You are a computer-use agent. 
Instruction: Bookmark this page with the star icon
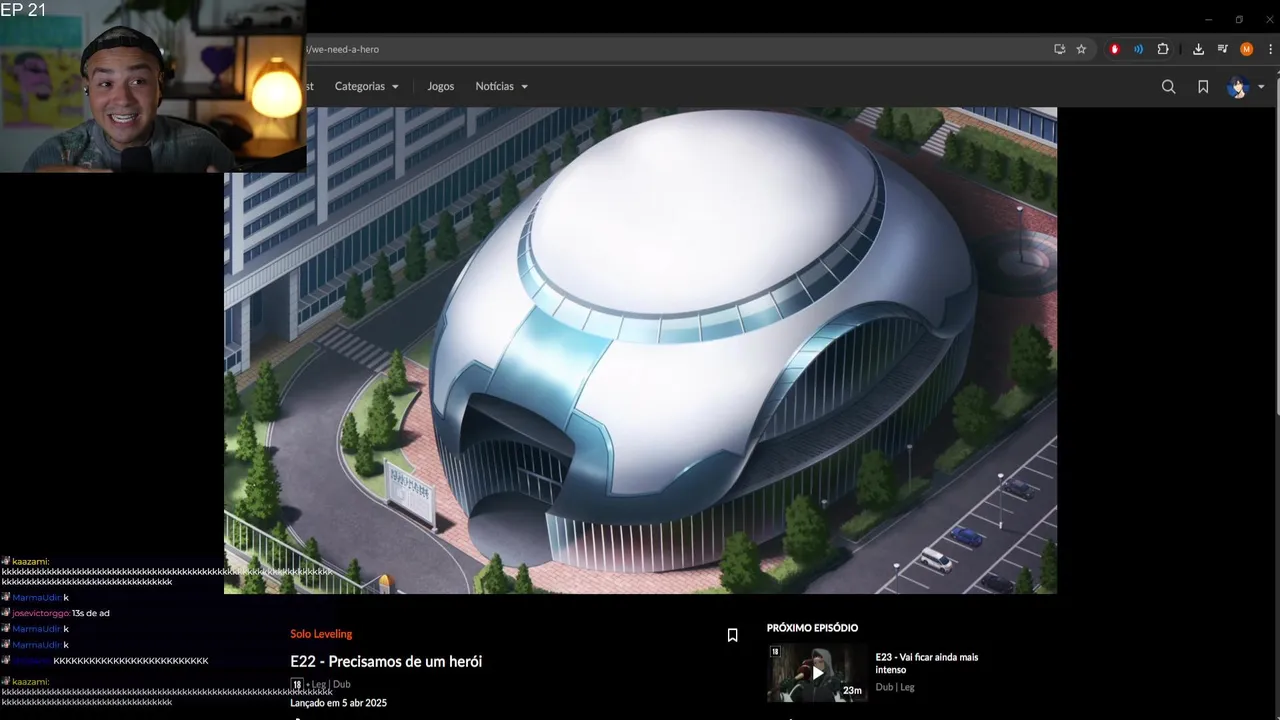click(1081, 49)
